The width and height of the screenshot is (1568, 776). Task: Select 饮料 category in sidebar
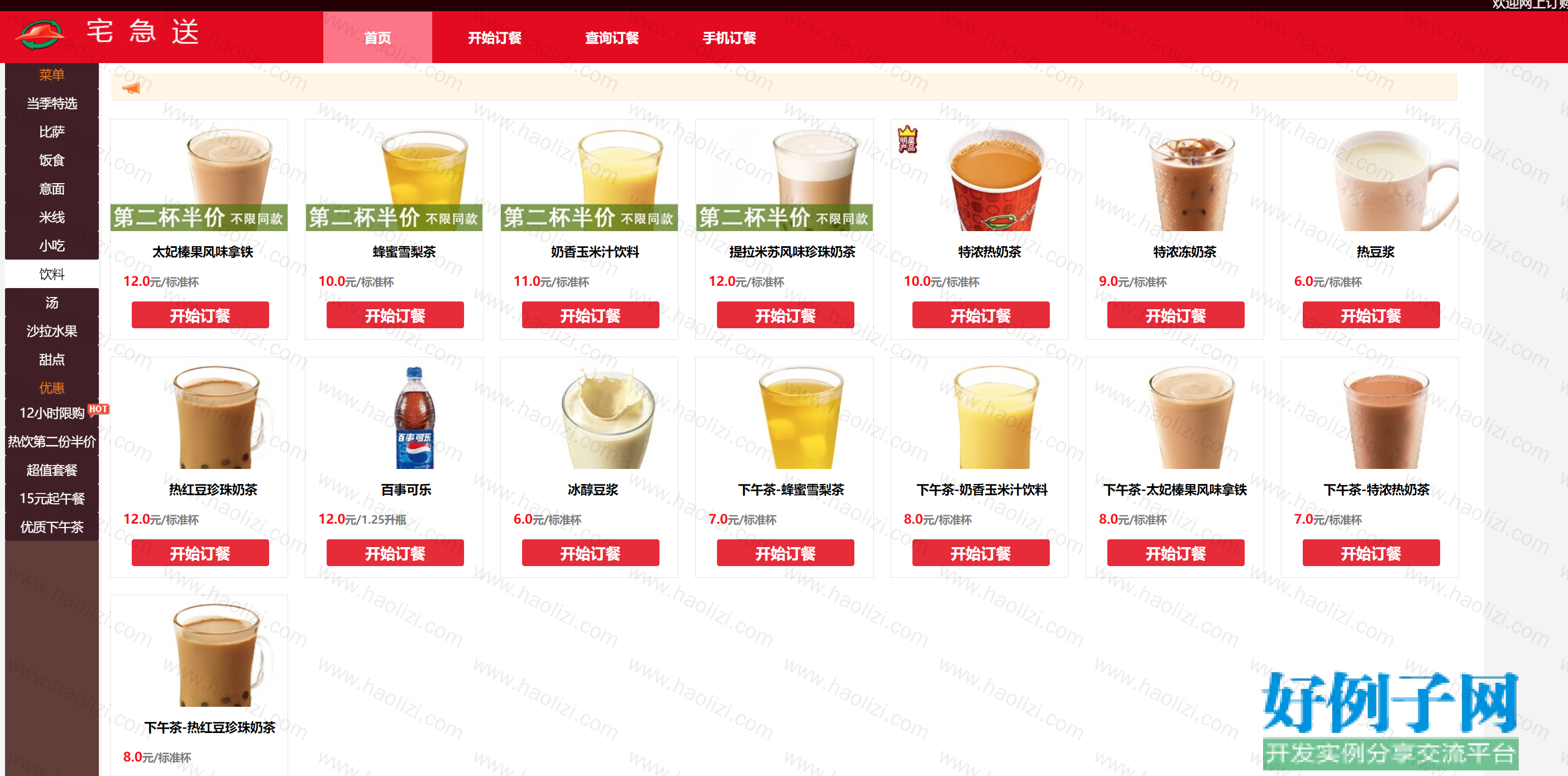pyautogui.click(x=52, y=275)
